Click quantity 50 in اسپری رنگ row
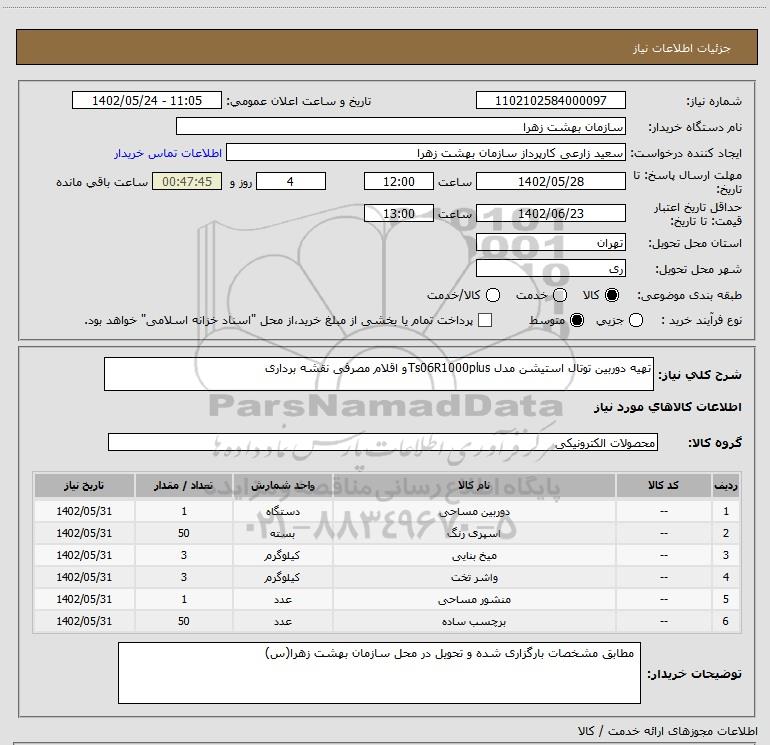The height and width of the screenshot is (745, 770). click(x=184, y=533)
